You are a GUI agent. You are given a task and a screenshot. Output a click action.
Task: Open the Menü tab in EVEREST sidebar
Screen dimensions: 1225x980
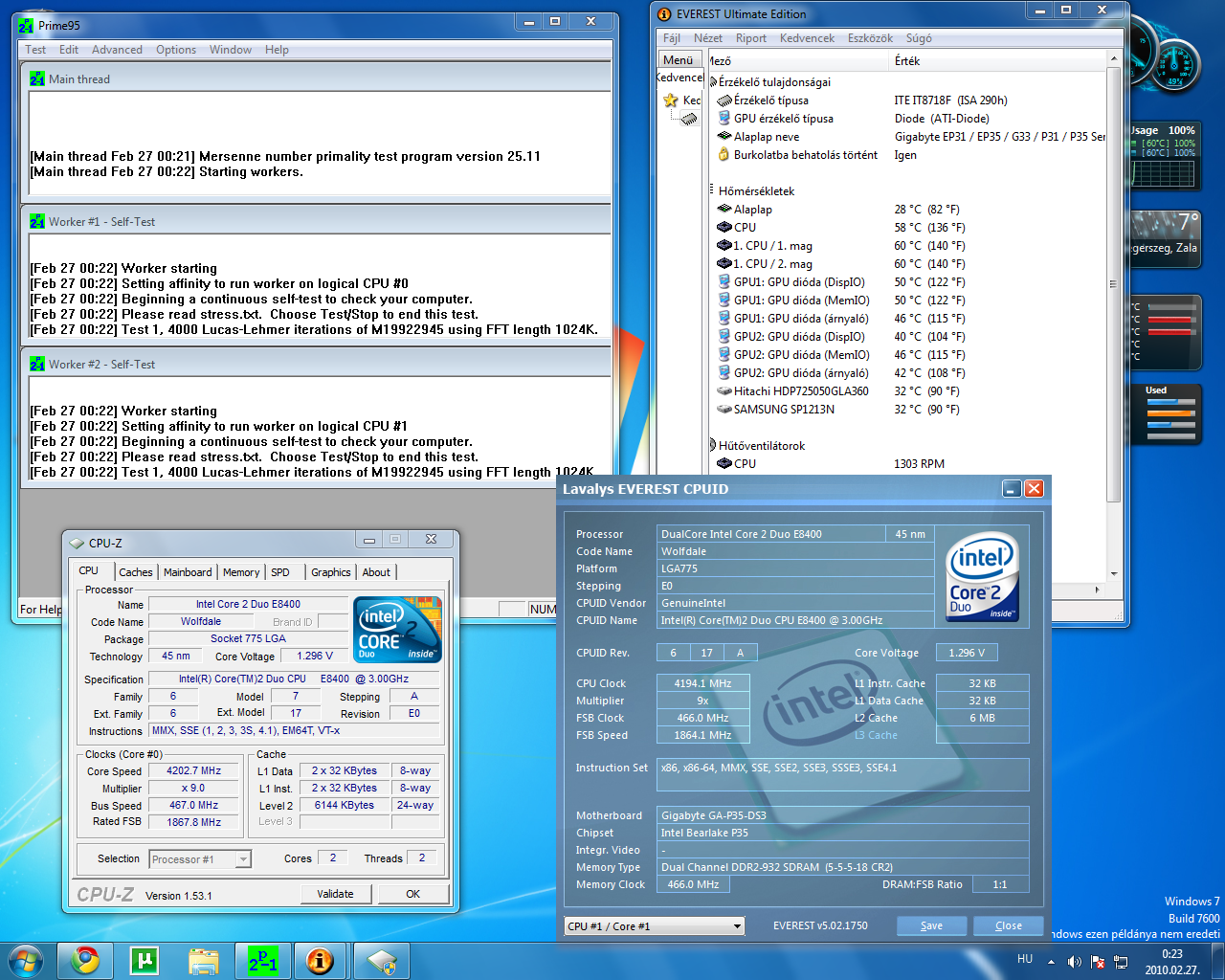[678, 59]
